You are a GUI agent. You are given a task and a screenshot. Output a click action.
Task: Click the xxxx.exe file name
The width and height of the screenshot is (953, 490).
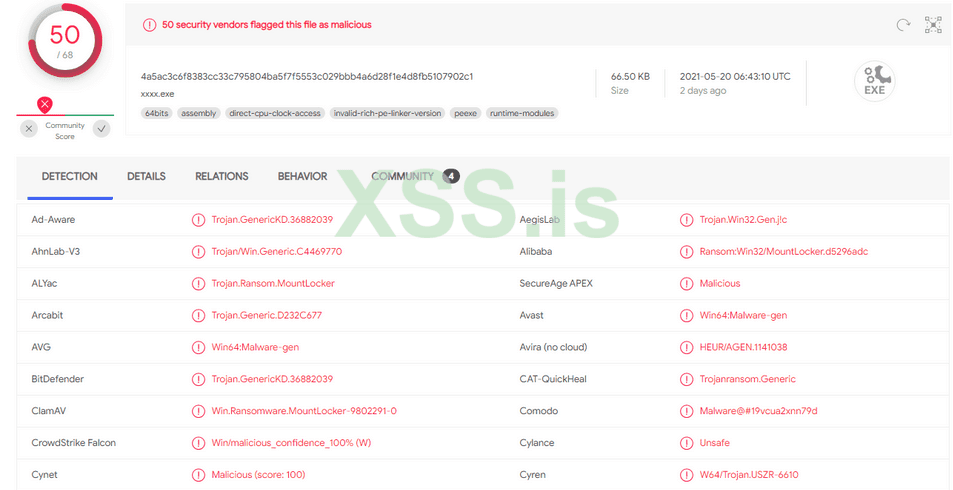157,95
